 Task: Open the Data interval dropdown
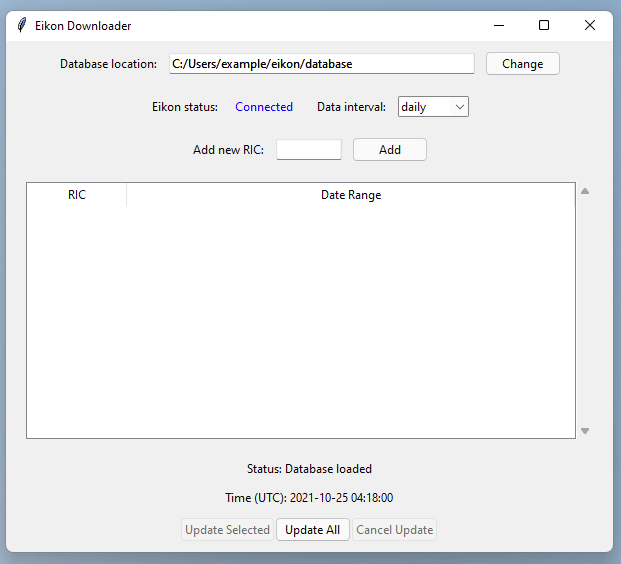coord(433,107)
